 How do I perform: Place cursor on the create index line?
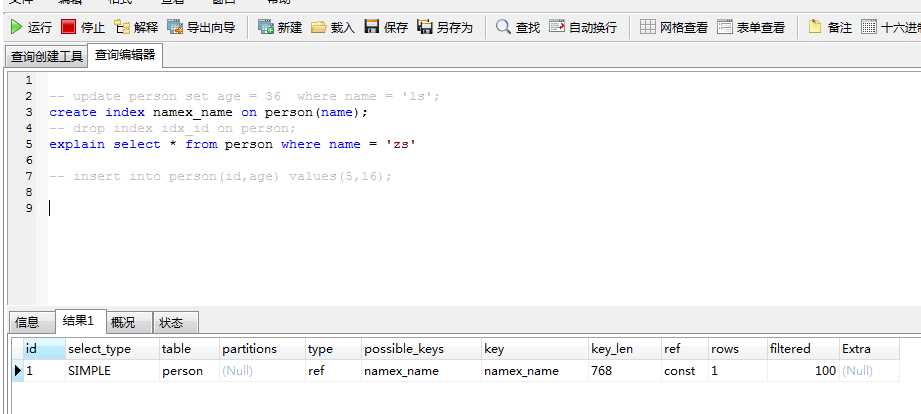point(209,112)
